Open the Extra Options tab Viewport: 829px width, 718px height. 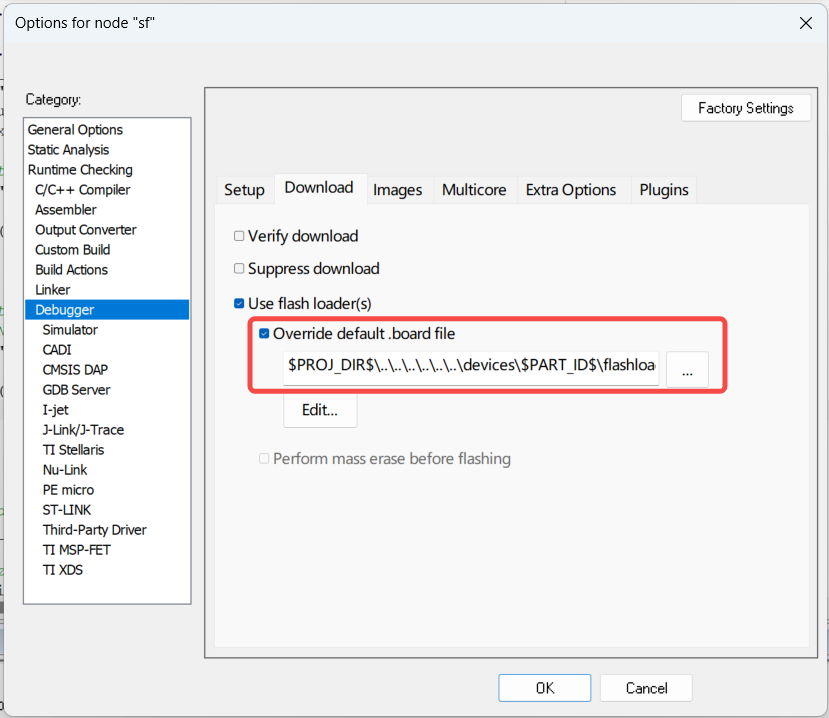tap(571, 190)
